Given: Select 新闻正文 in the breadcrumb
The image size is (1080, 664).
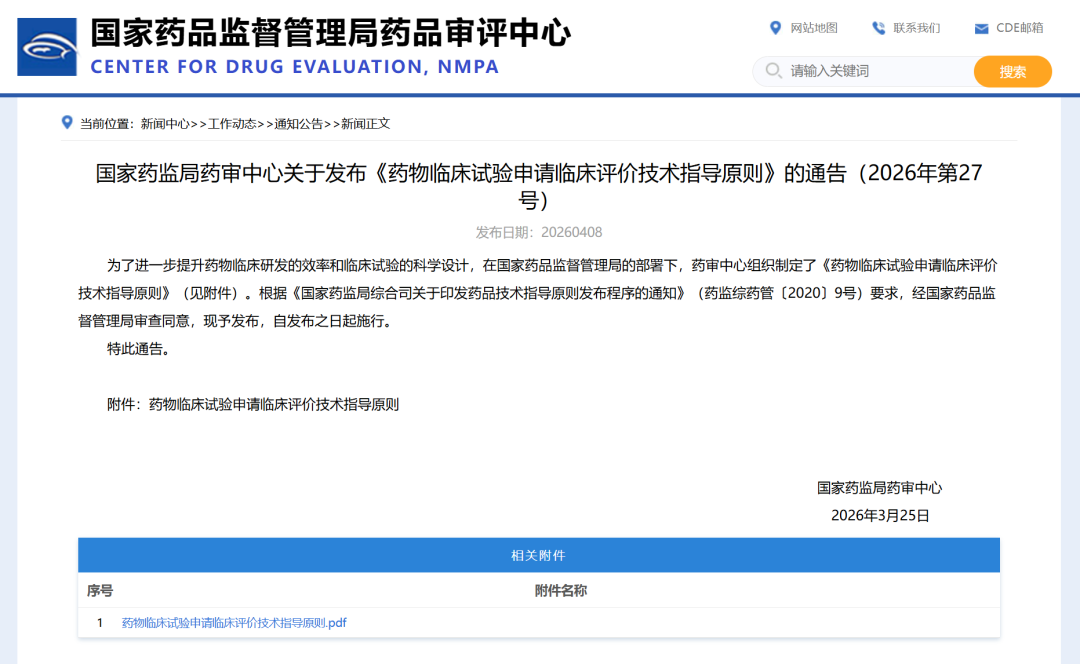Looking at the screenshot, I should 365,124.
